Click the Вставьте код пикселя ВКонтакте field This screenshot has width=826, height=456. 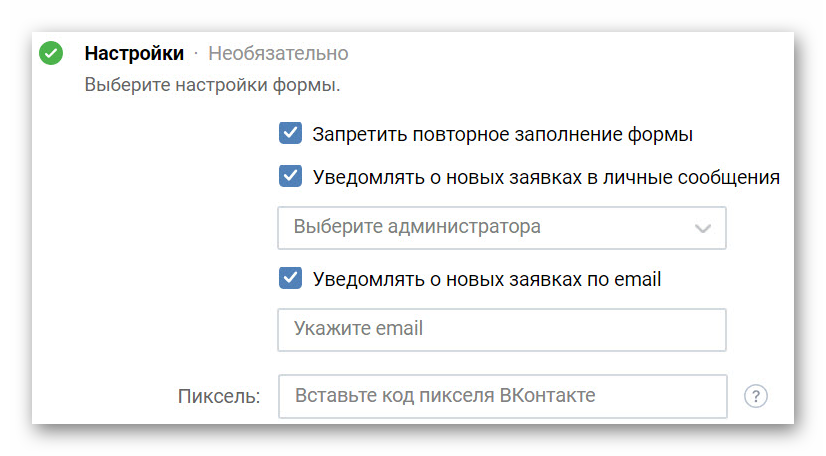[501, 396]
